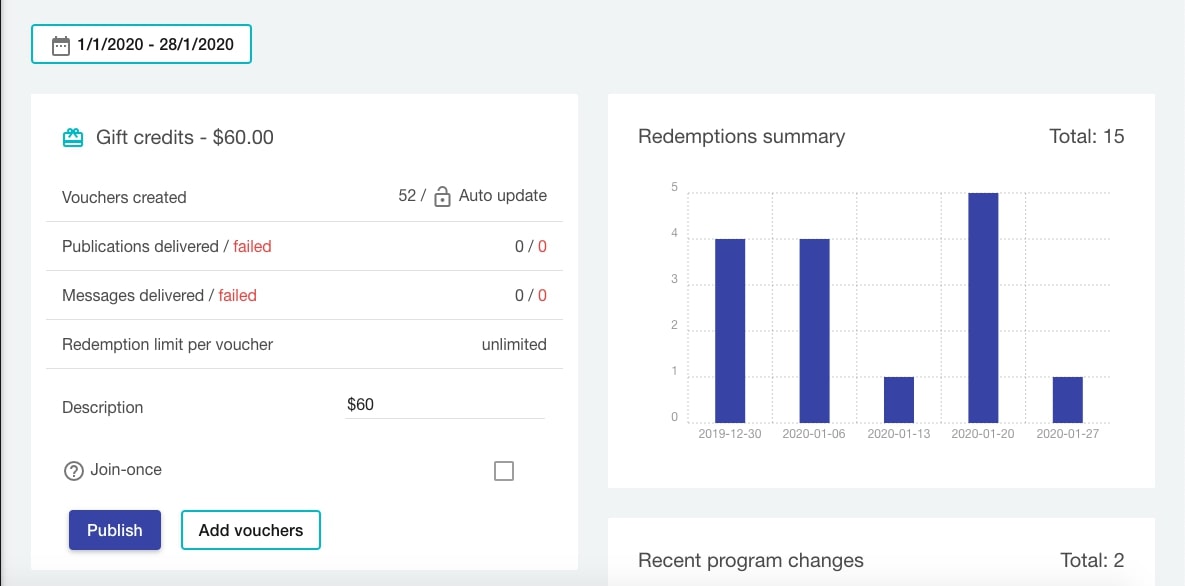This screenshot has height=586, width=1185.
Task: Click the 2020-01-13 redemptions bar
Action: click(x=899, y=399)
